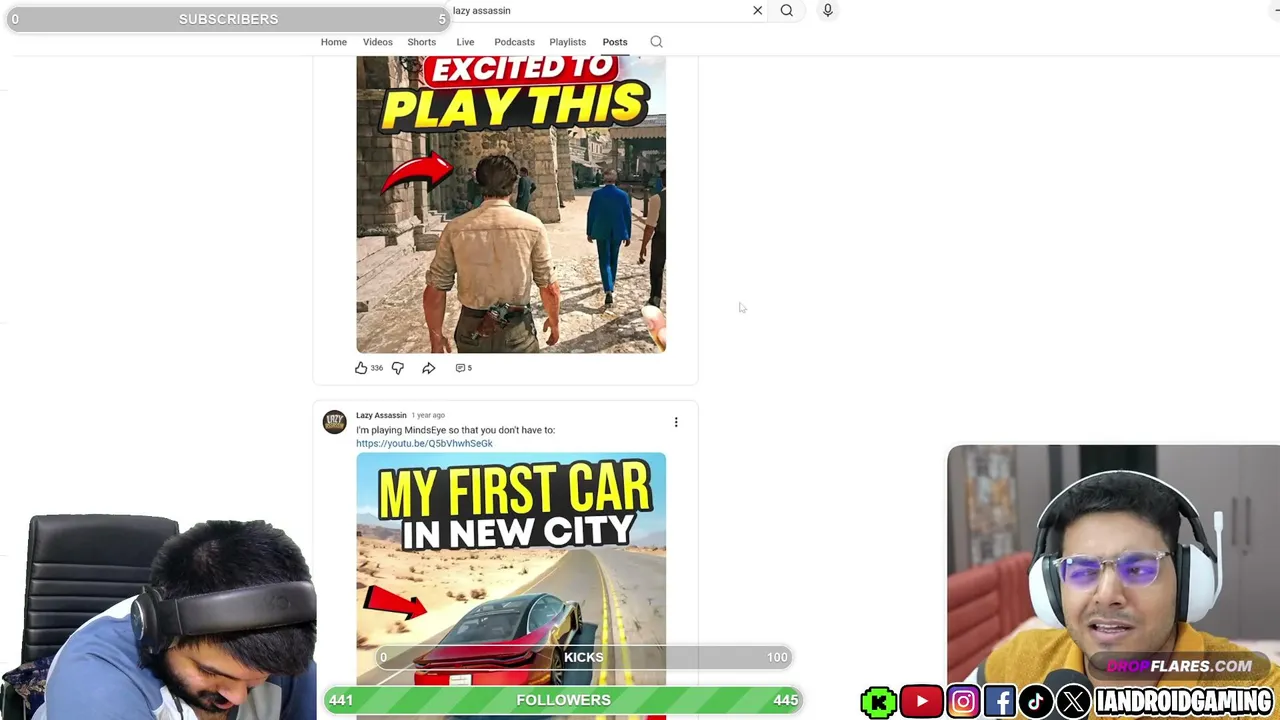Viewport: 1280px width, 720px height.
Task: Clear the 'lazy assassin' search text
Action: [757, 10]
